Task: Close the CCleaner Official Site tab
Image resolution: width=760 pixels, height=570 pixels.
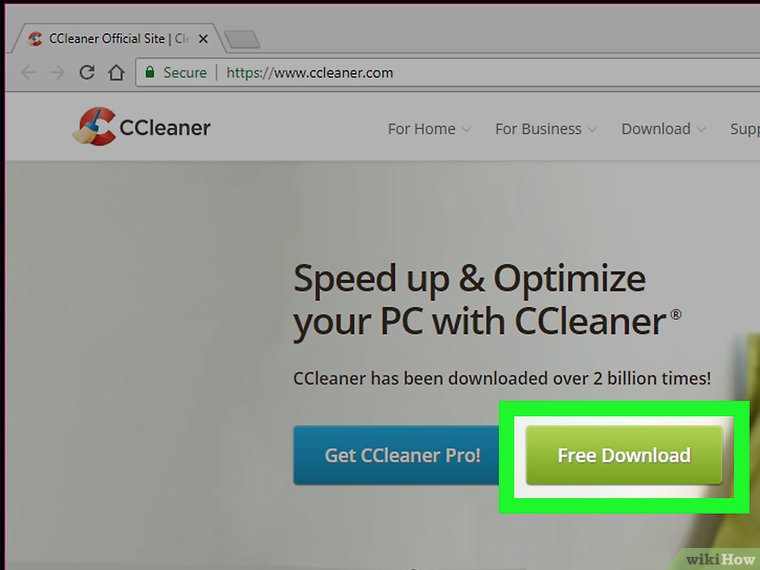Action: (203, 39)
